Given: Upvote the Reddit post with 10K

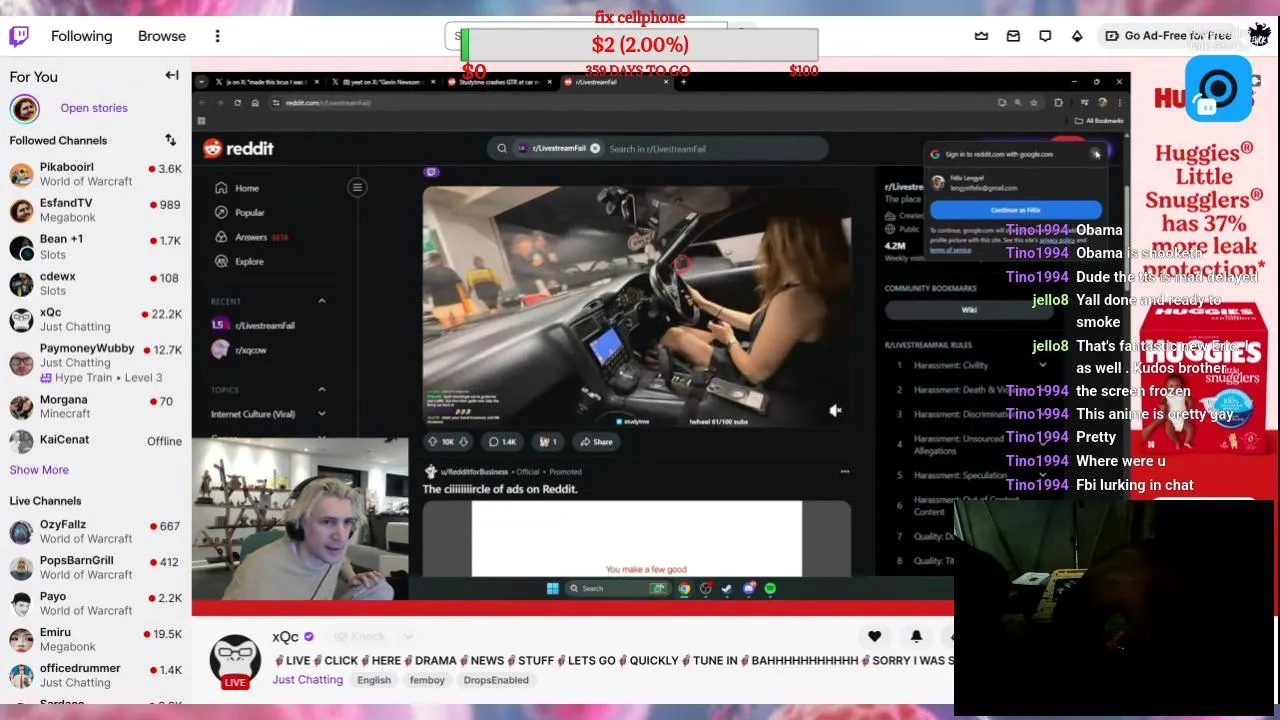Looking at the screenshot, I should [433, 441].
